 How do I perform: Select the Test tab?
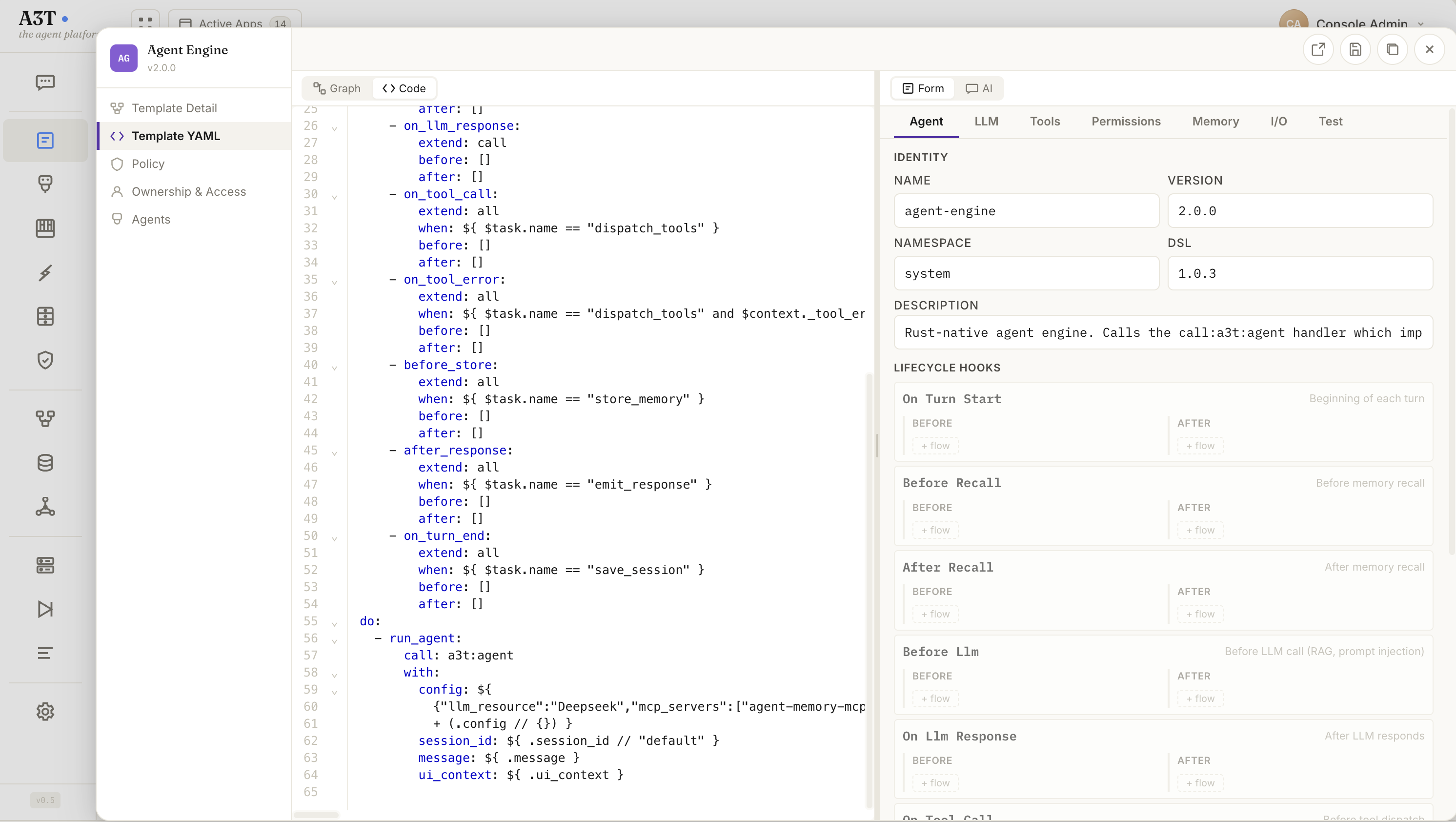pyautogui.click(x=1331, y=122)
